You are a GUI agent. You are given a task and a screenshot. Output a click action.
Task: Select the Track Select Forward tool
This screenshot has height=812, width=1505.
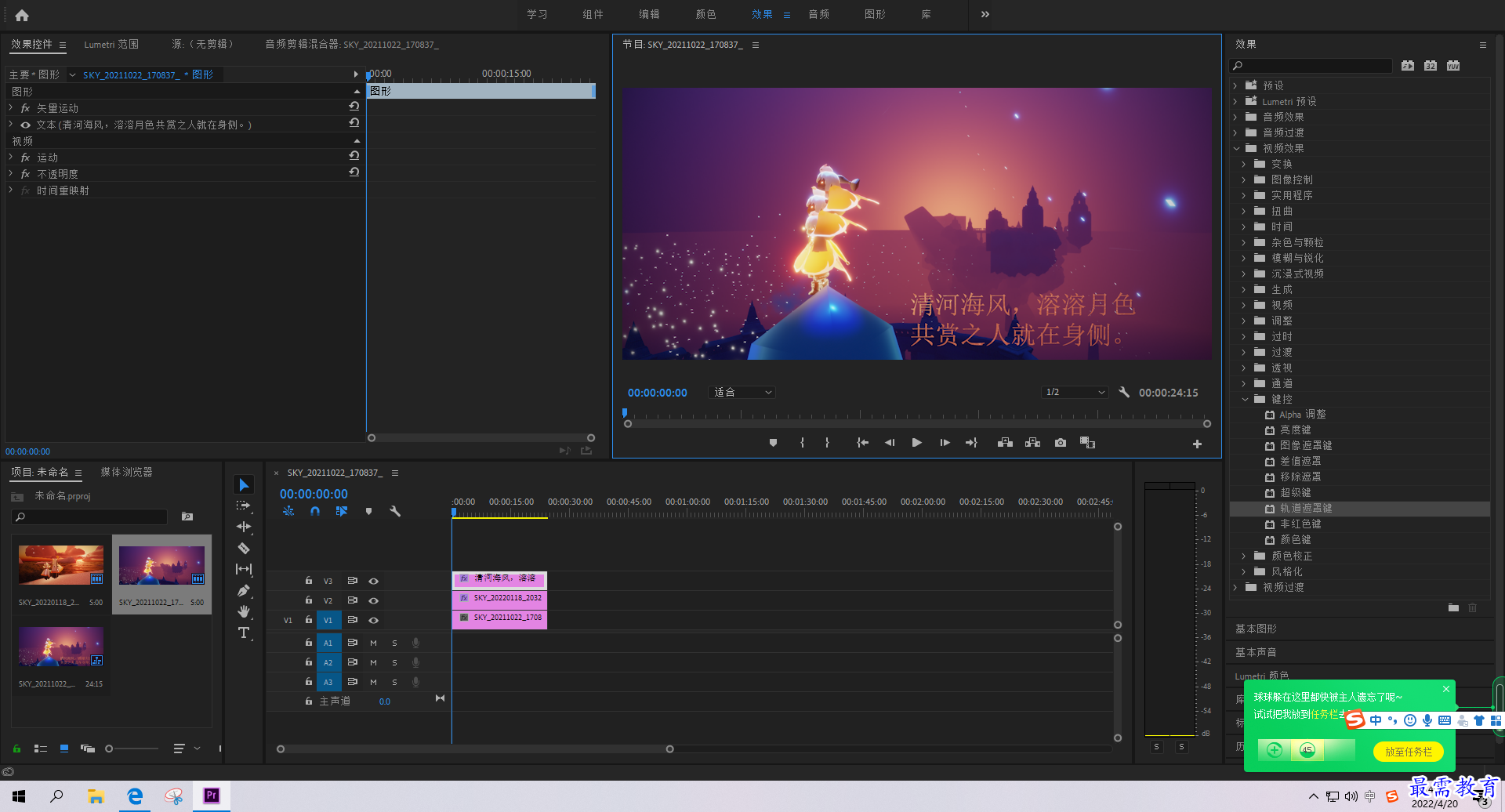(244, 506)
